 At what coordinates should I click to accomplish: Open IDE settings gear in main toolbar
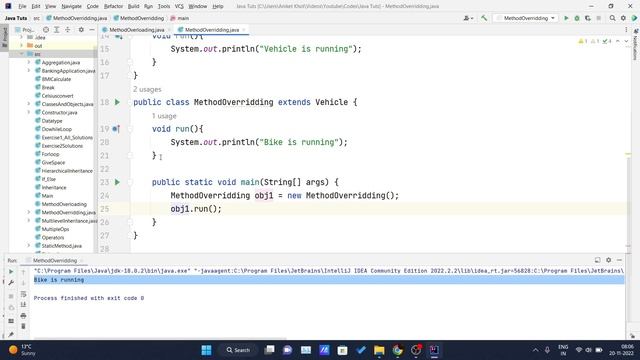[623, 18]
